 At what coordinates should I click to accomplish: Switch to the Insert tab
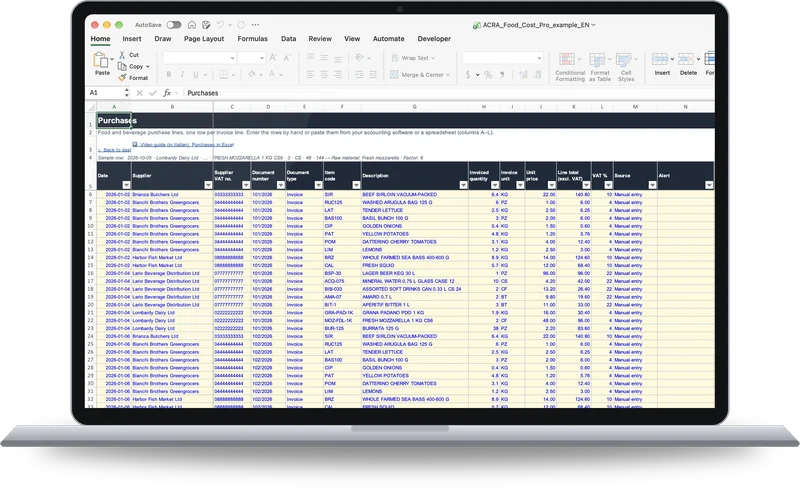coord(132,39)
